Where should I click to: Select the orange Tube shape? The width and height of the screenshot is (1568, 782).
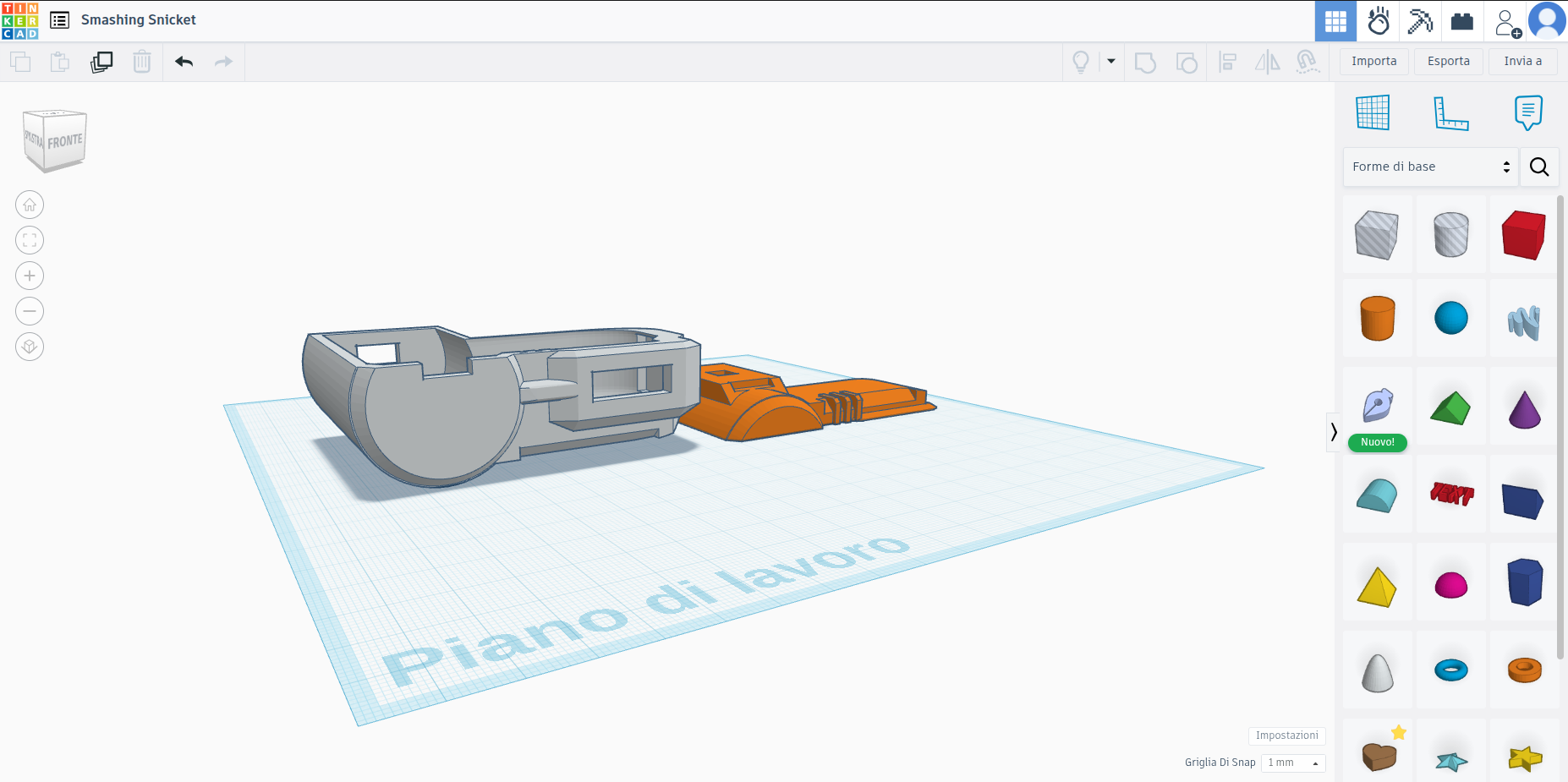[x=1525, y=670]
